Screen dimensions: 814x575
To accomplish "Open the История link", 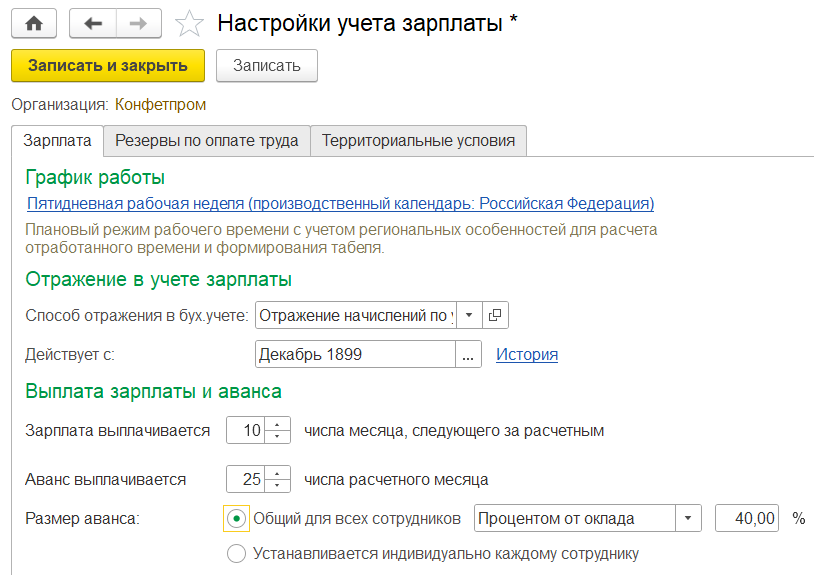I will point(527,354).
